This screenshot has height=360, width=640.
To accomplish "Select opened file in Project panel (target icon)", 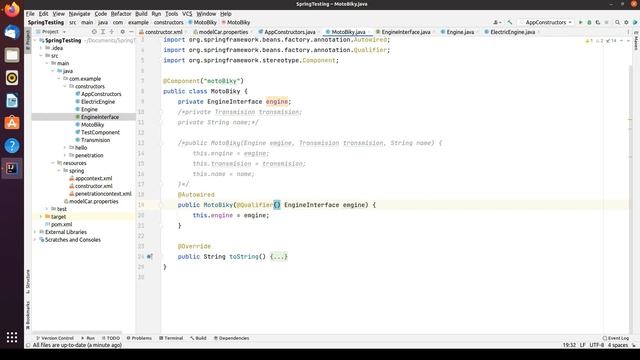I will (x=94, y=31).
